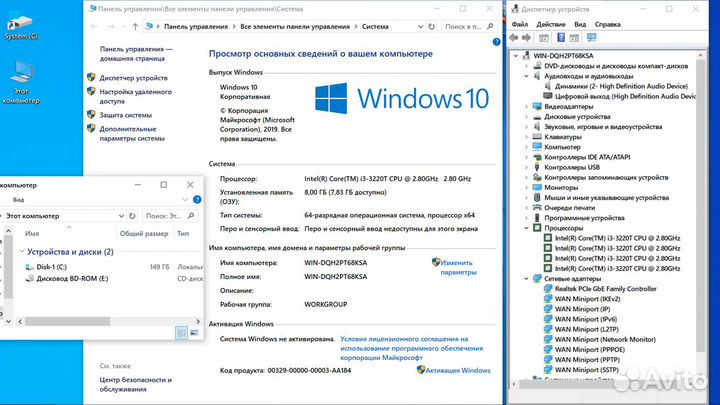Open 'Дополнительные параметры системы' link
Viewport: 720px width, 405px height.
click(132, 134)
